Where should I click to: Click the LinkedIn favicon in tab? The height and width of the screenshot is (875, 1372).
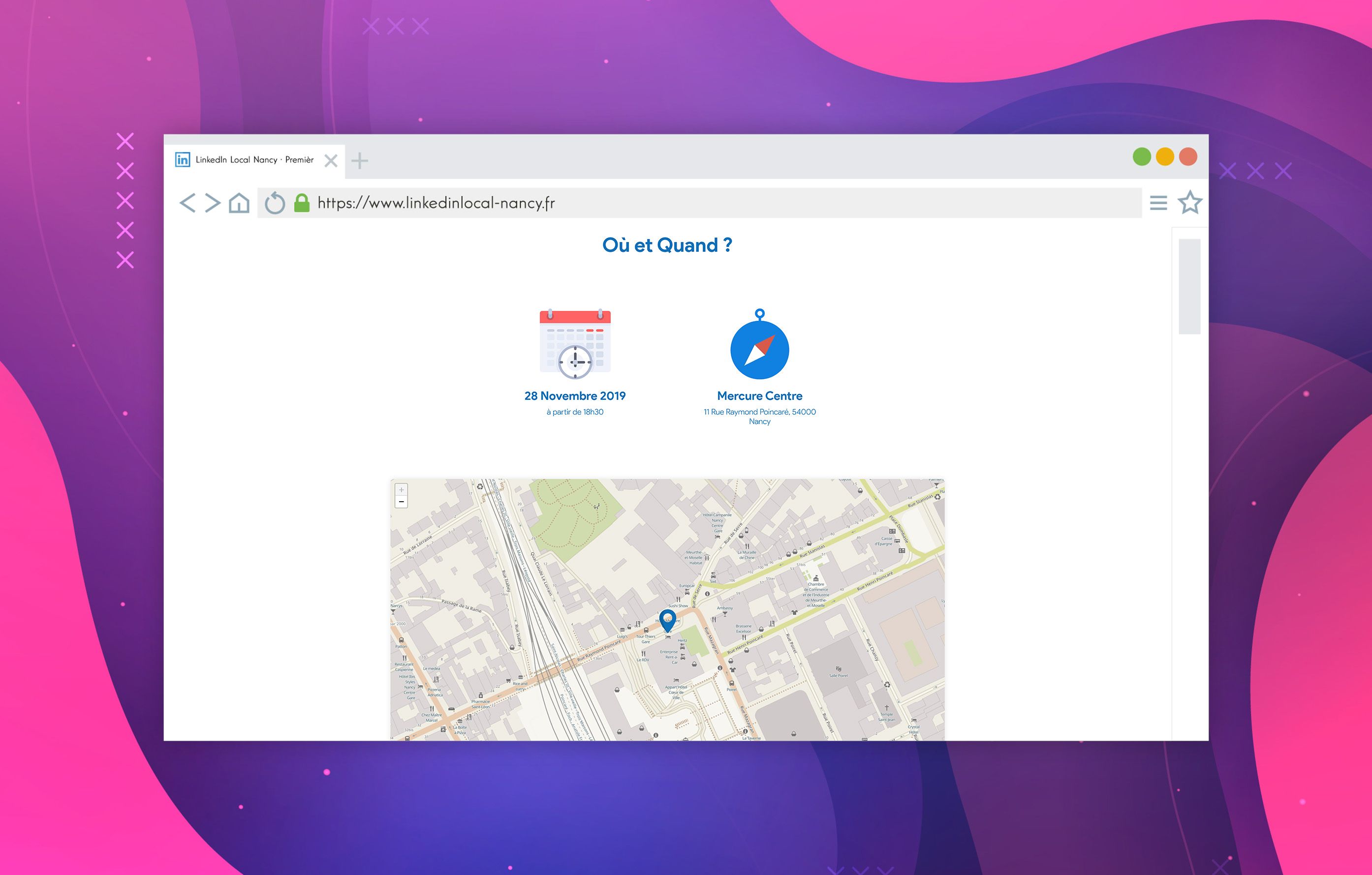[182, 159]
